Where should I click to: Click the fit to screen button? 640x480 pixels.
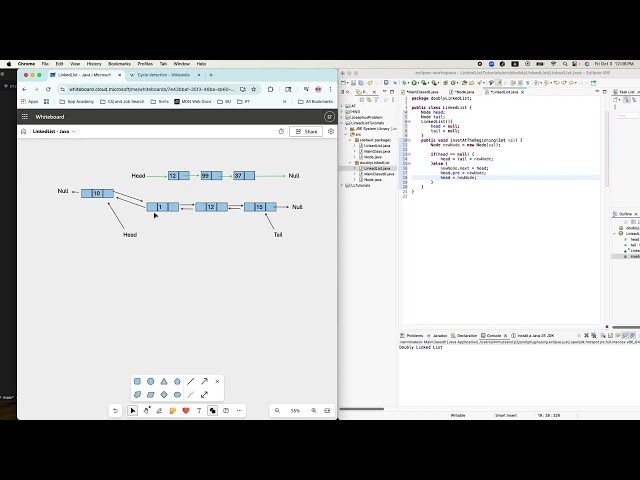coord(327,411)
